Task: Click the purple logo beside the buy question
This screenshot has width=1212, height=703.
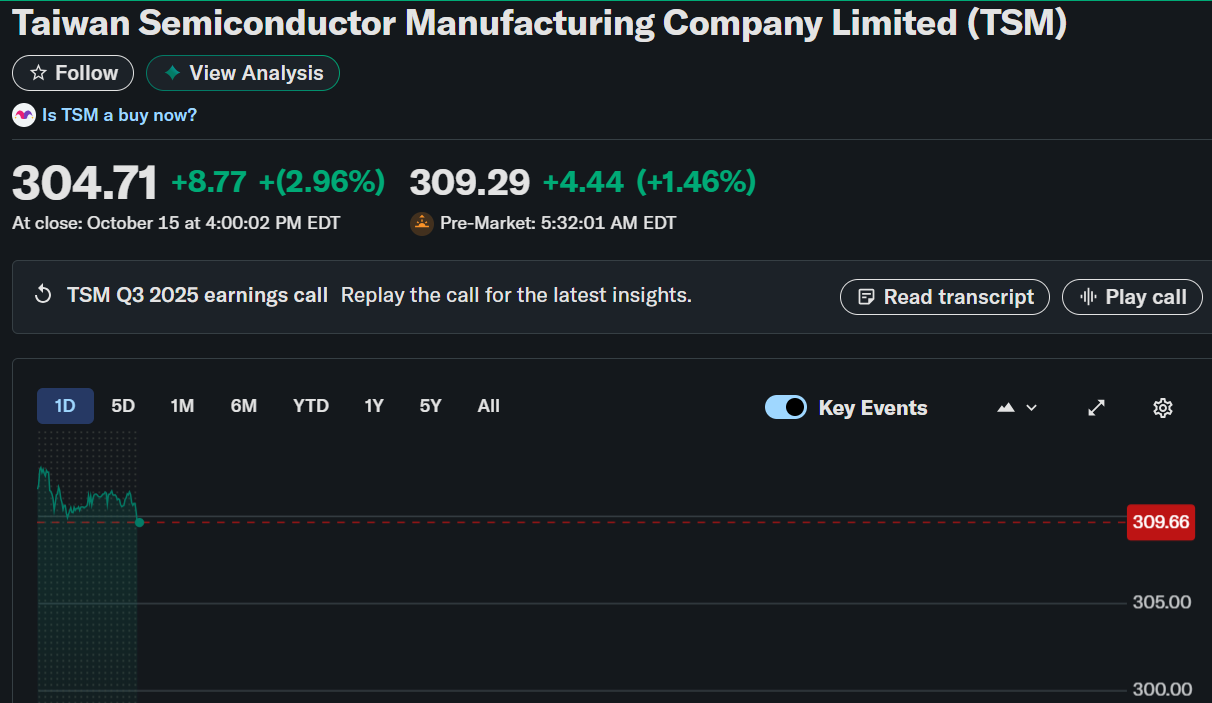Action: [24, 115]
